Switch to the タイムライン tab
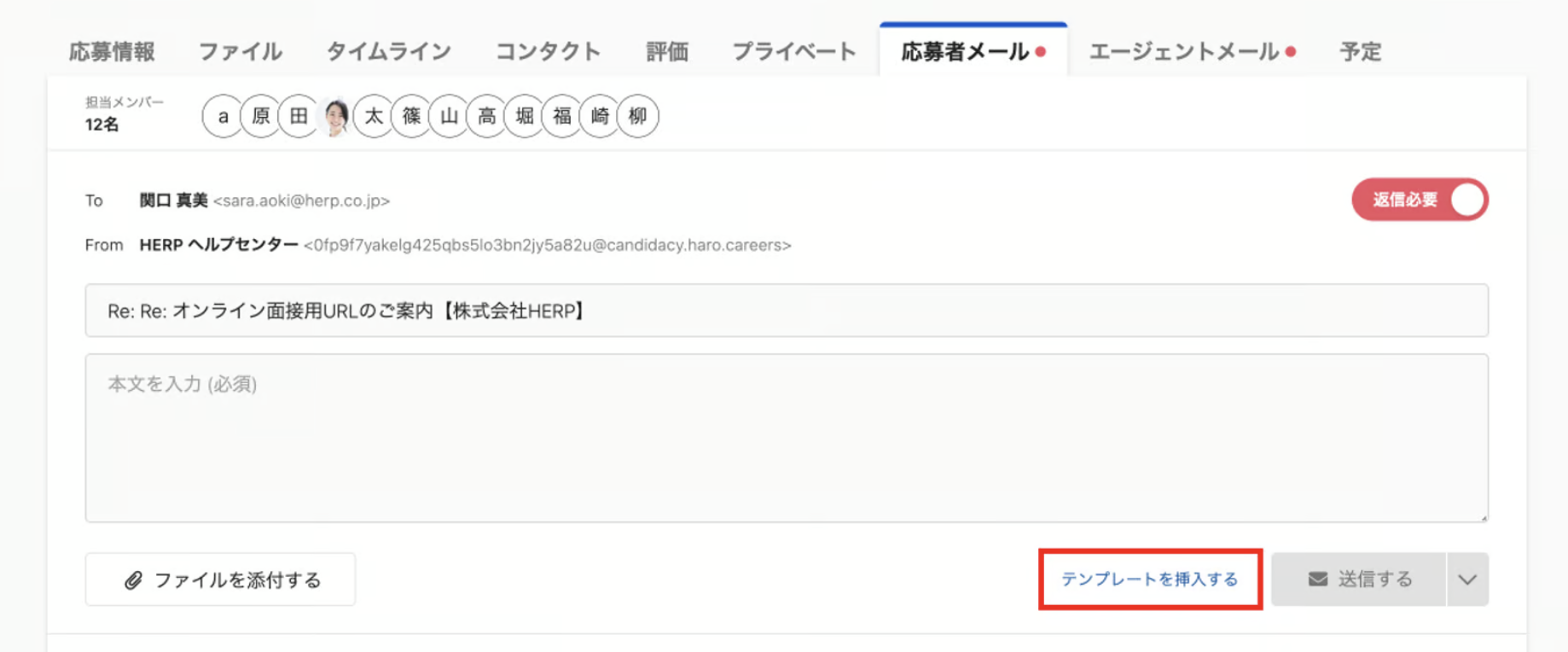This screenshot has width=1568, height=652. click(x=389, y=52)
